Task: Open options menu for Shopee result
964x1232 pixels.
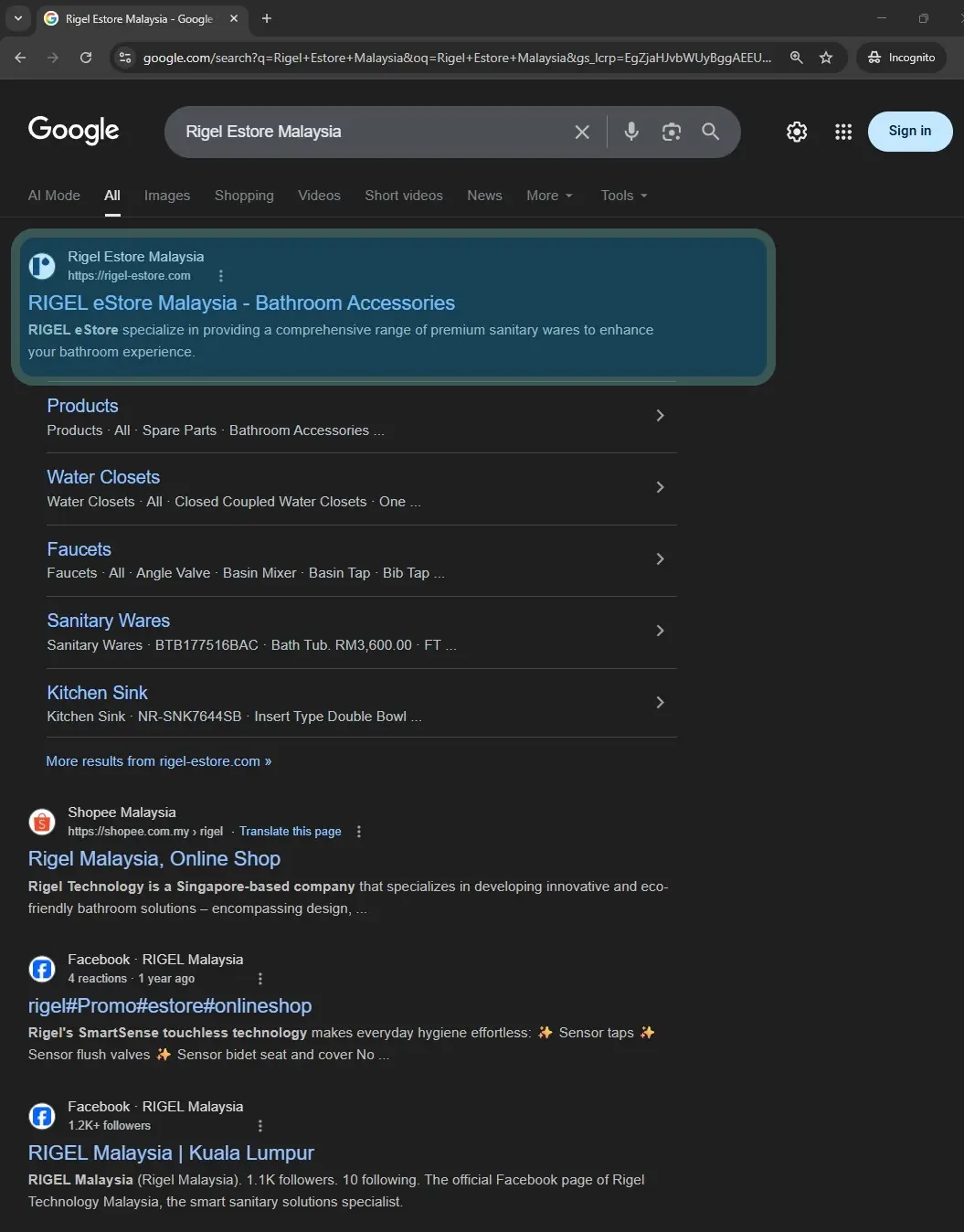Action: (x=358, y=832)
